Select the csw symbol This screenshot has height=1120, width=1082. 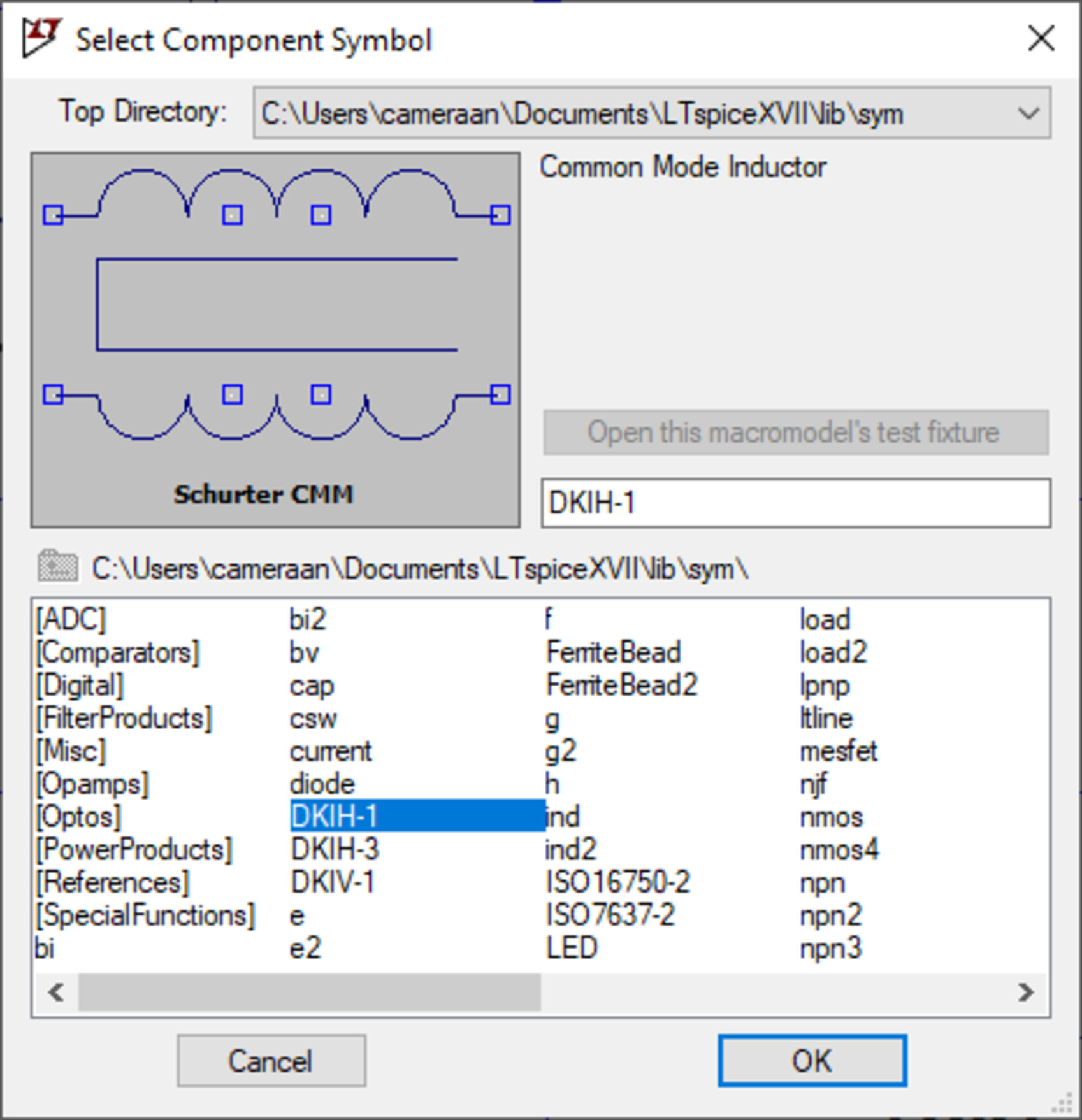[x=313, y=719]
